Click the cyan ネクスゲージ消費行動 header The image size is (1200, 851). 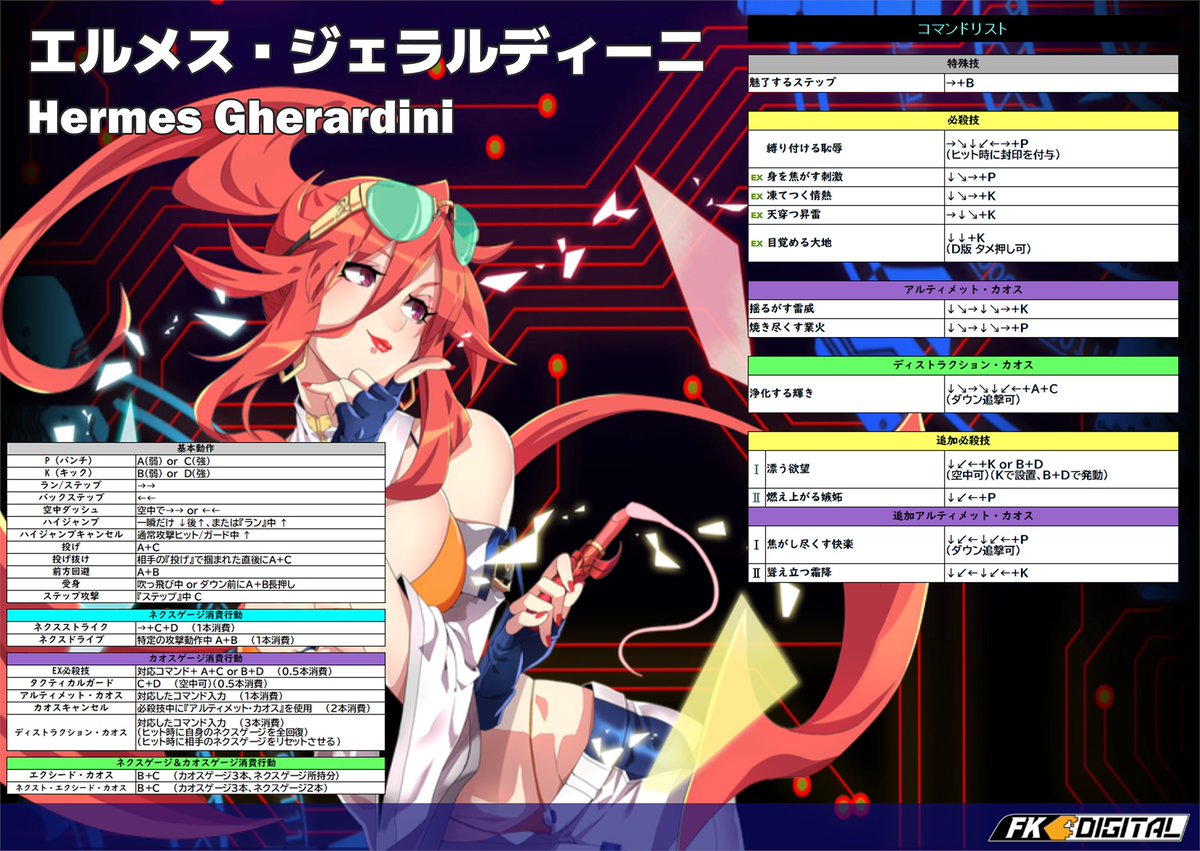[x=196, y=615]
